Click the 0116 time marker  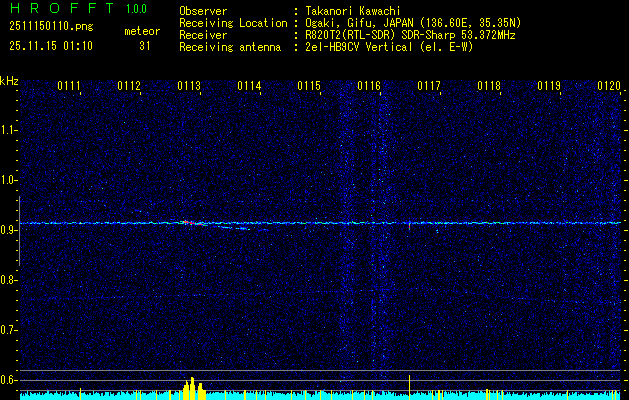tap(369, 86)
